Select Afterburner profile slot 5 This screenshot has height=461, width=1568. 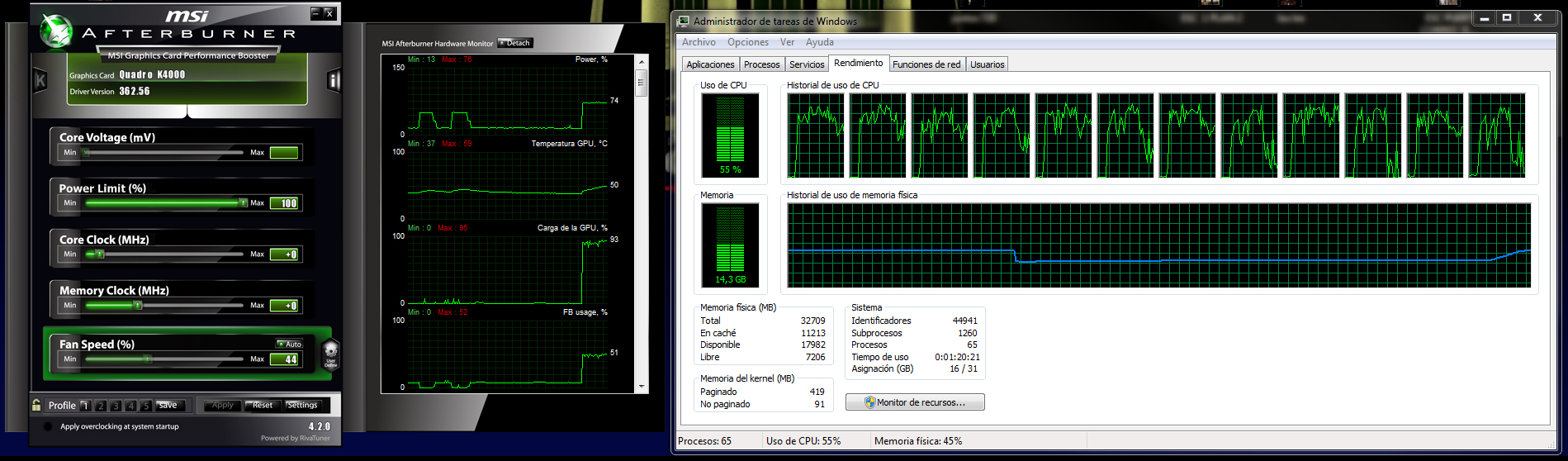pos(145,406)
